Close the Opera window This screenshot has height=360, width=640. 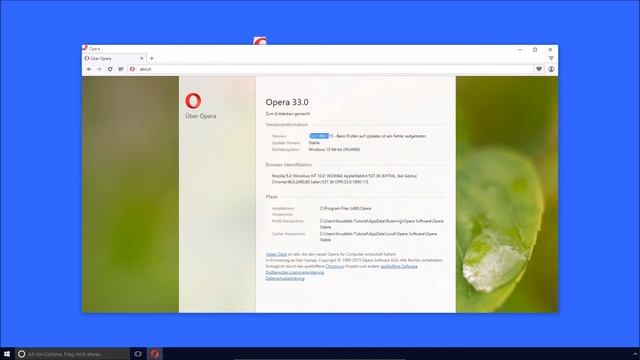click(x=550, y=50)
